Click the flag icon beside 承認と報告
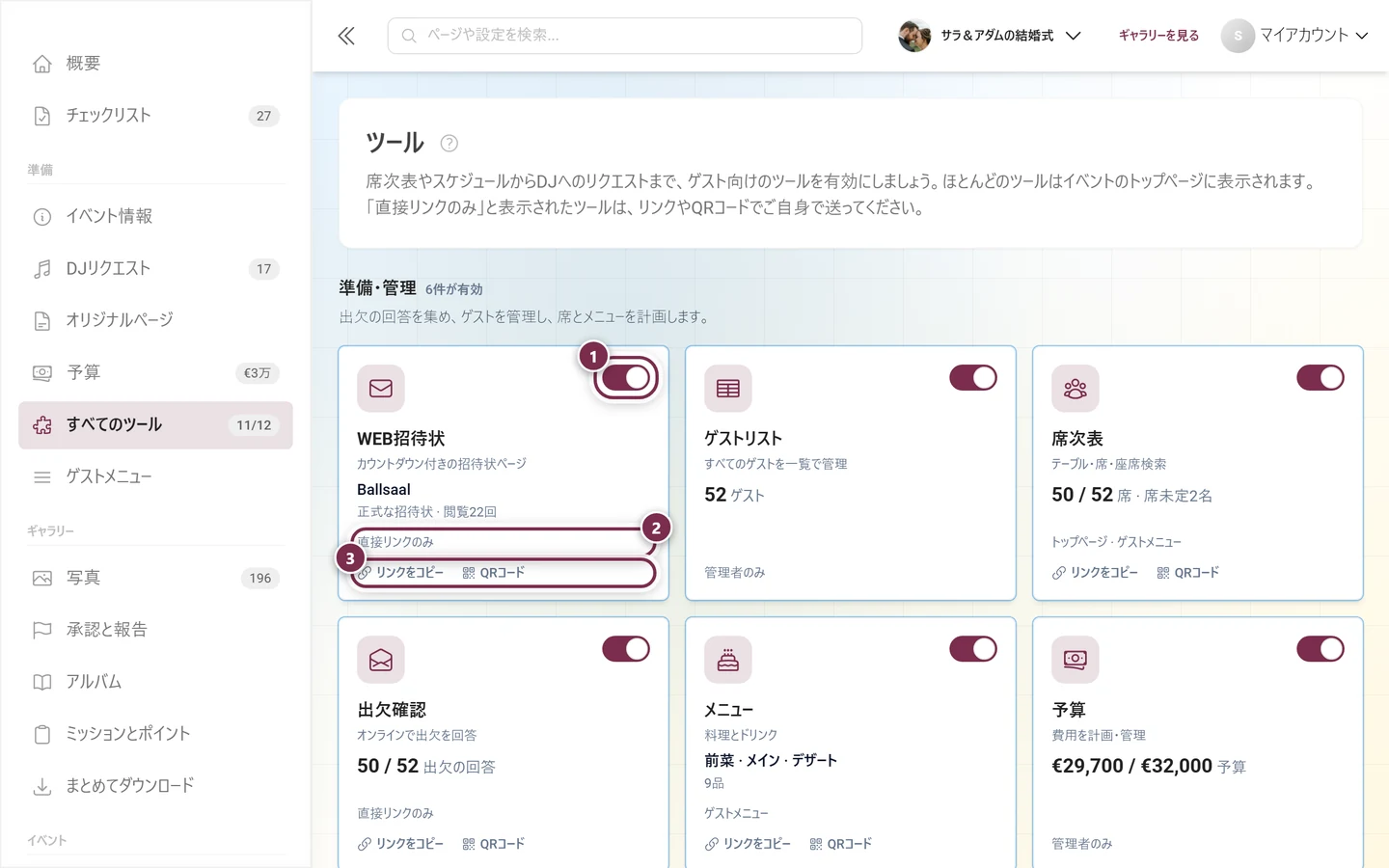The height and width of the screenshot is (868, 1389). tap(42, 630)
